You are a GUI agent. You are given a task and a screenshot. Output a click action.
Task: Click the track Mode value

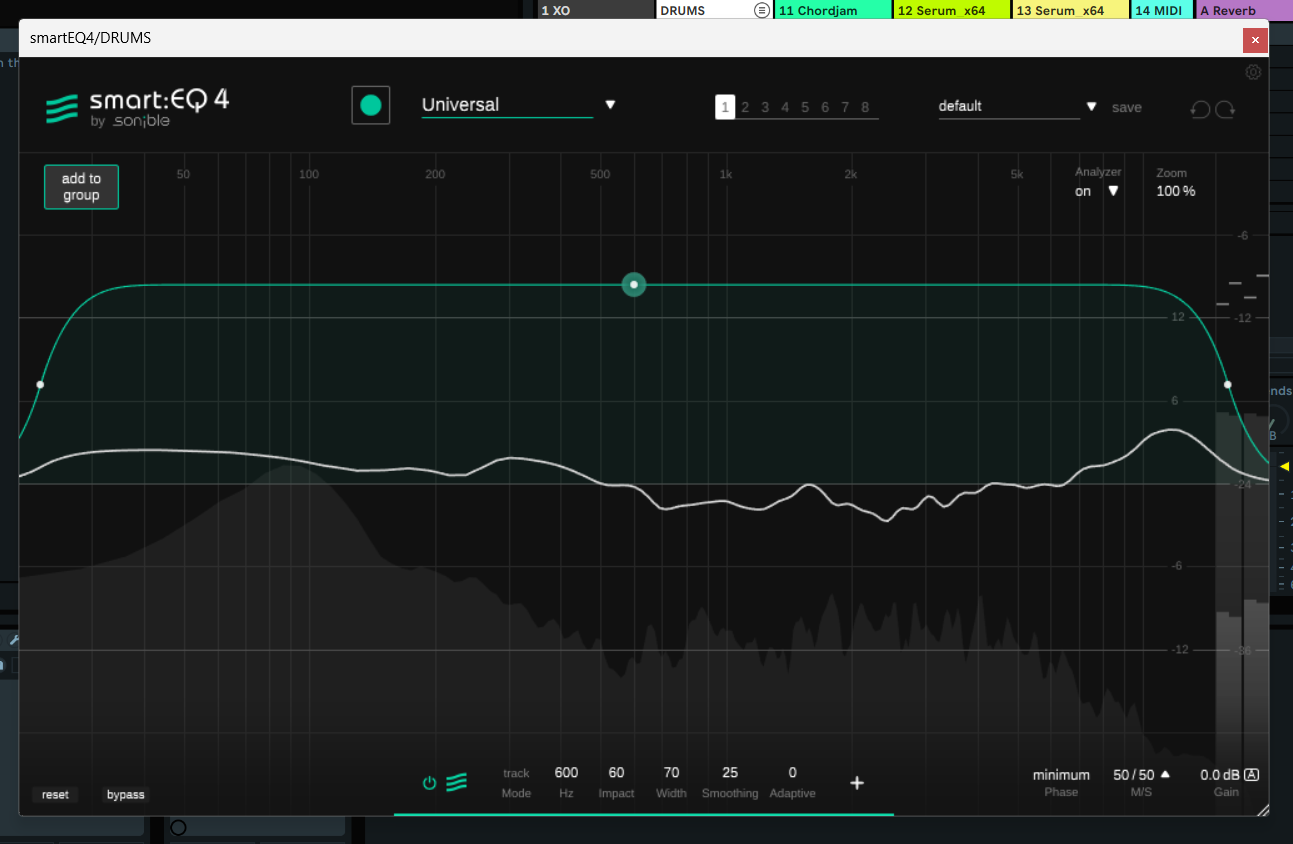coord(516,773)
